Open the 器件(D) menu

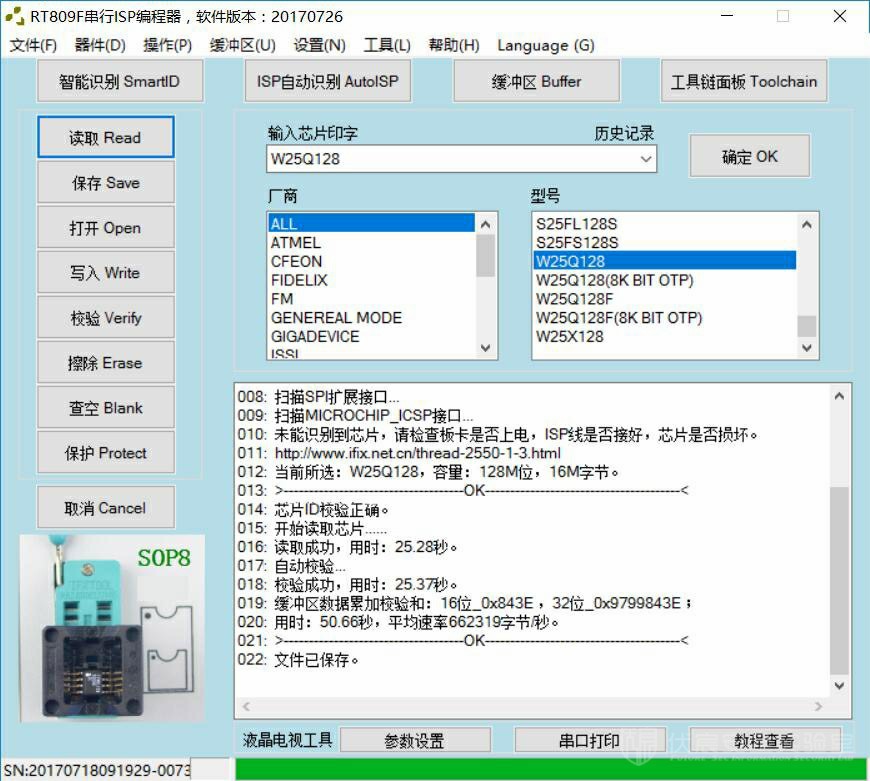coord(100,45)
